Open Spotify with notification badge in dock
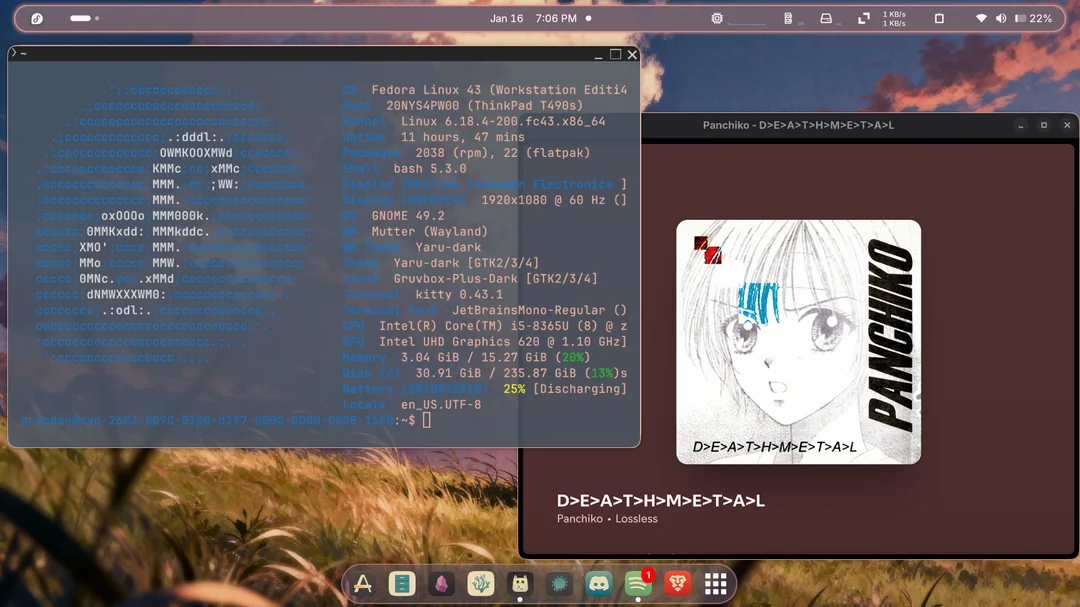Viewport: 1080px width, 607px height. [x=638, y=584]
